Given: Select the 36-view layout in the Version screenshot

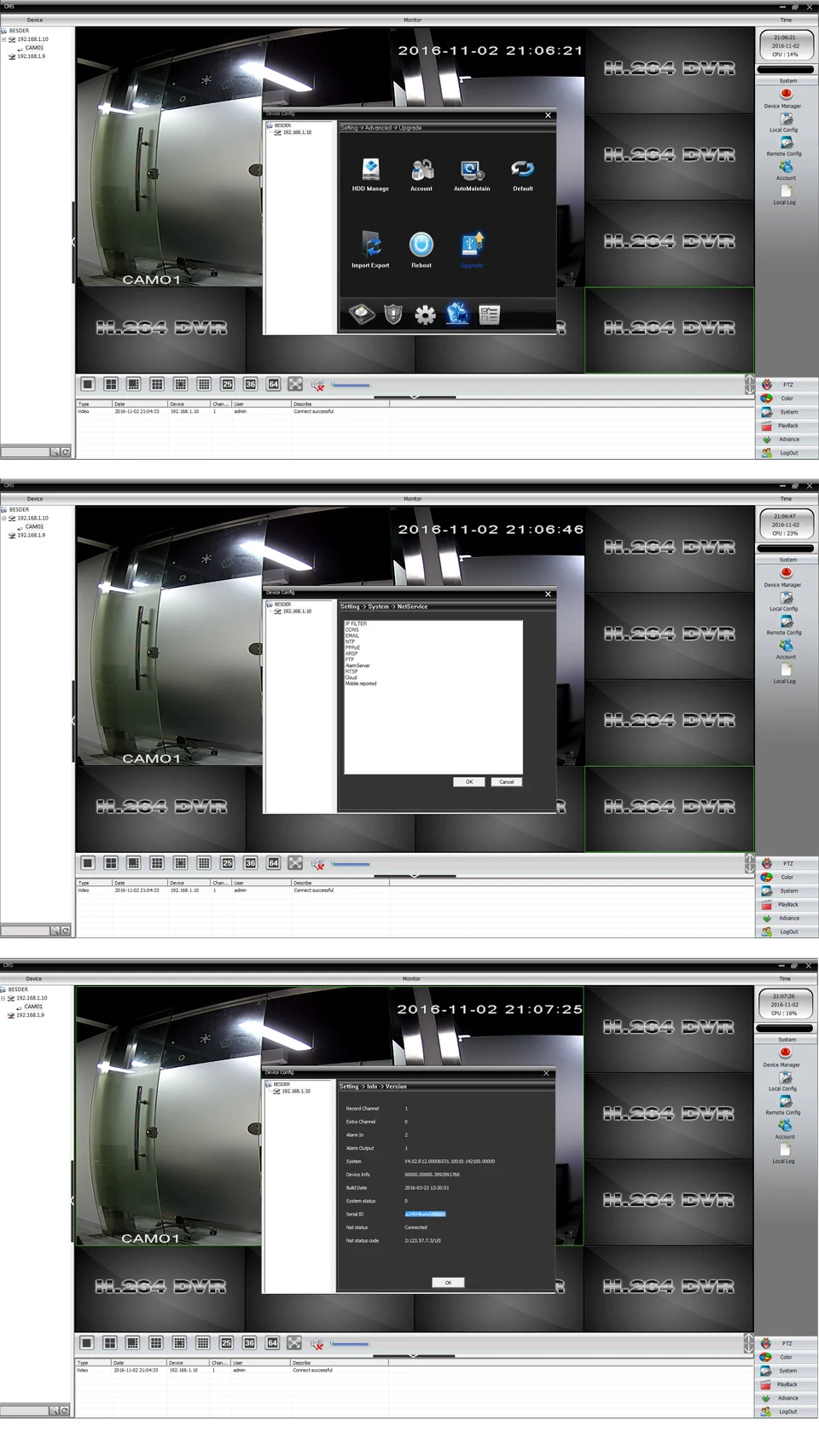Looking at the screenshot, I should click(249, 1343).
